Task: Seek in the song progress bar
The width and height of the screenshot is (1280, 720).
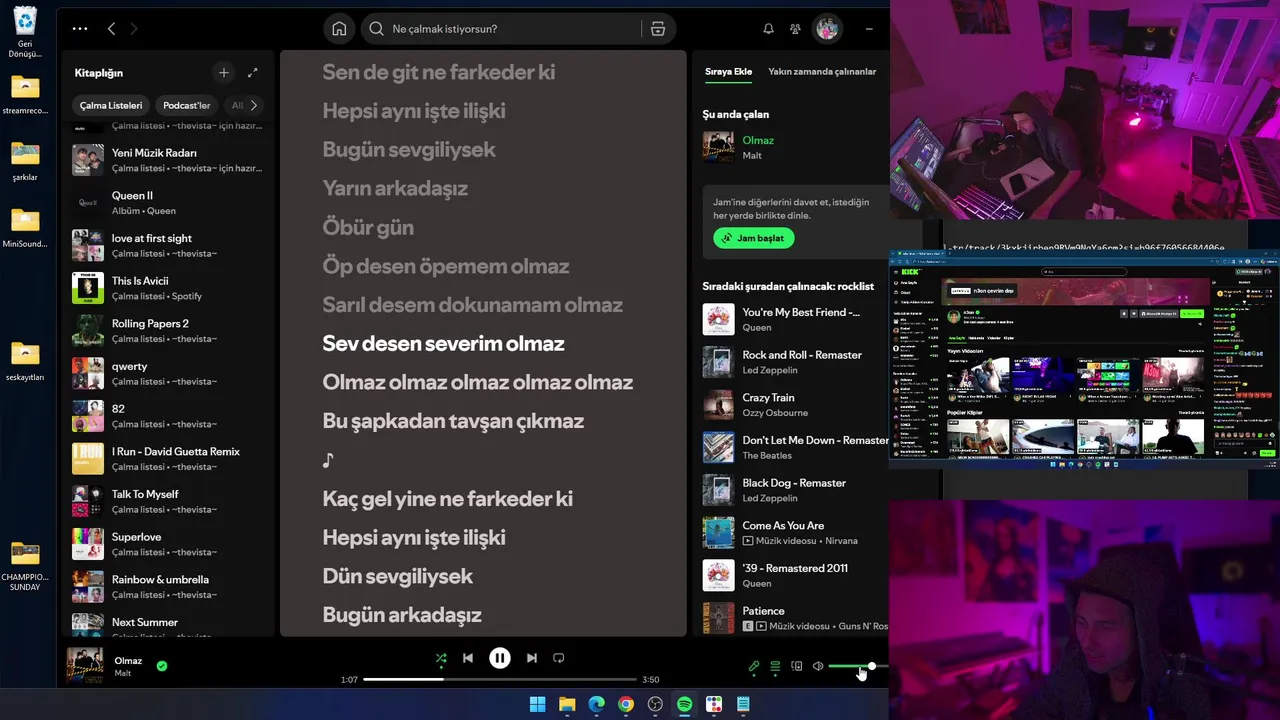Action: (x=499, y=679)
